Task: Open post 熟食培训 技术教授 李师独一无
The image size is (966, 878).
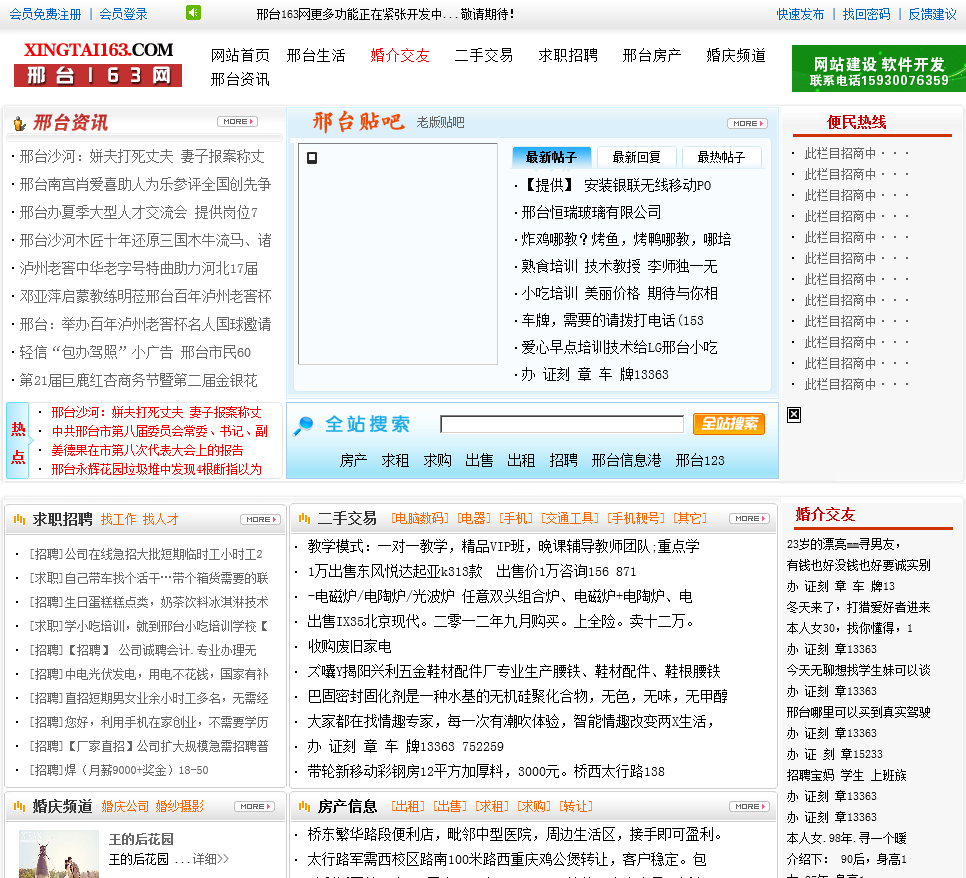Action: pyautogui.click(x=619, y=266)
